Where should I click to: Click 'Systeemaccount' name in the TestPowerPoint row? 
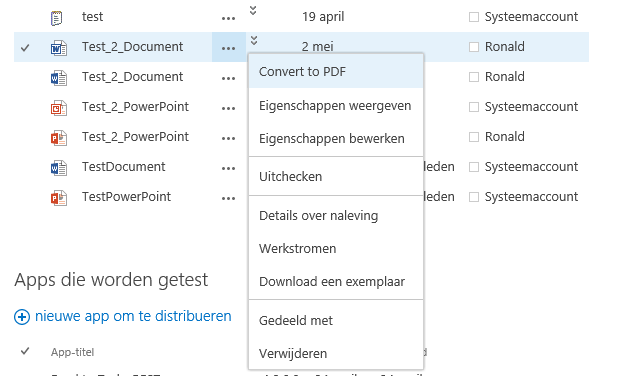531,197
